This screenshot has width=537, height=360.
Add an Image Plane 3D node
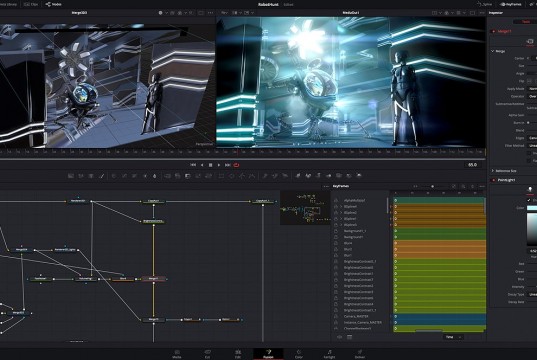pos(298,176)
